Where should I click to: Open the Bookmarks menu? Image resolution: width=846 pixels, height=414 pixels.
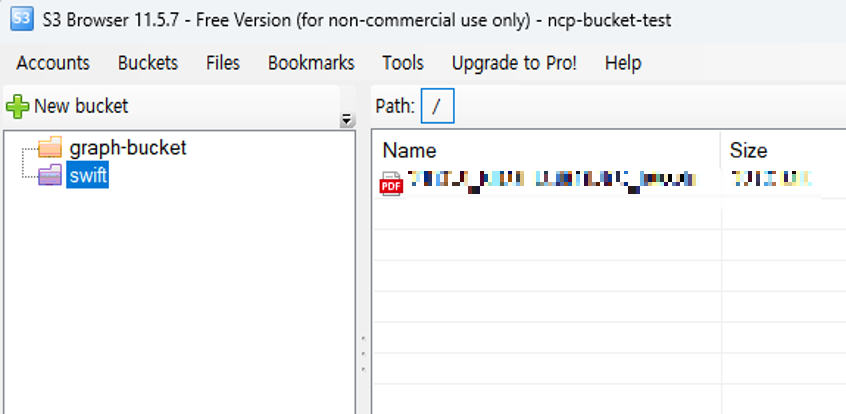[311, 63]
